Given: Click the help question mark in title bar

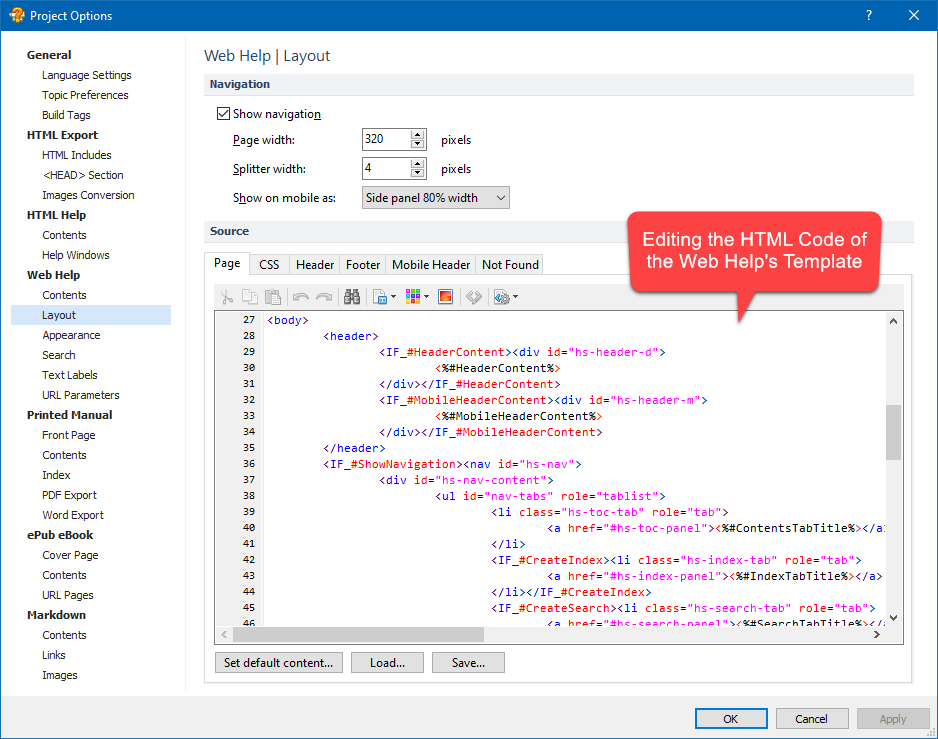Looking at the screenshot, I should coord(869,16).
